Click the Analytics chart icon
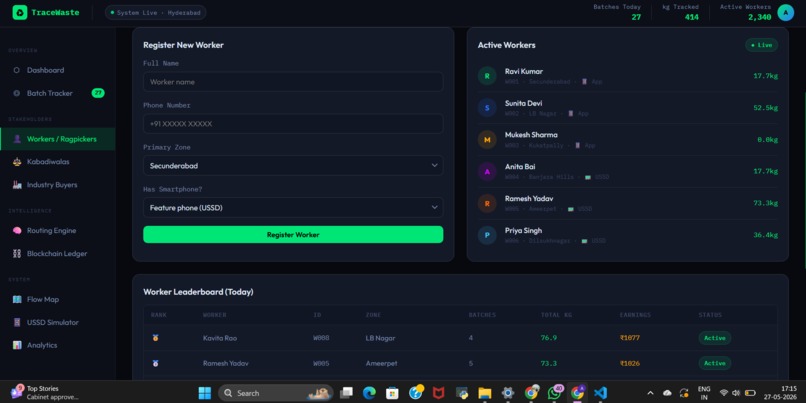Viewport: 806px width, 403px height. (16, 345)
